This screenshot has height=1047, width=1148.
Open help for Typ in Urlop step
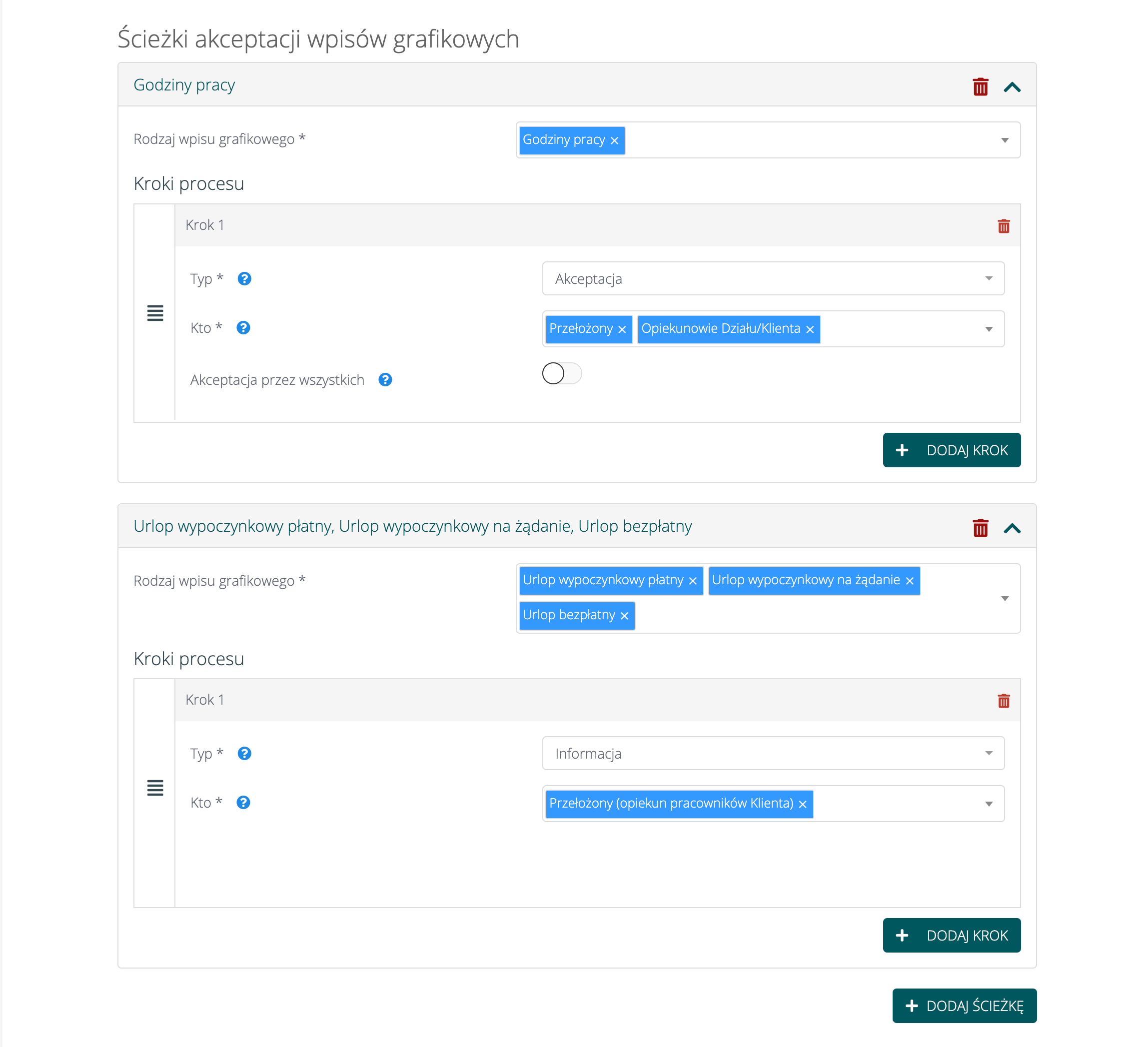tap(244, 754)
